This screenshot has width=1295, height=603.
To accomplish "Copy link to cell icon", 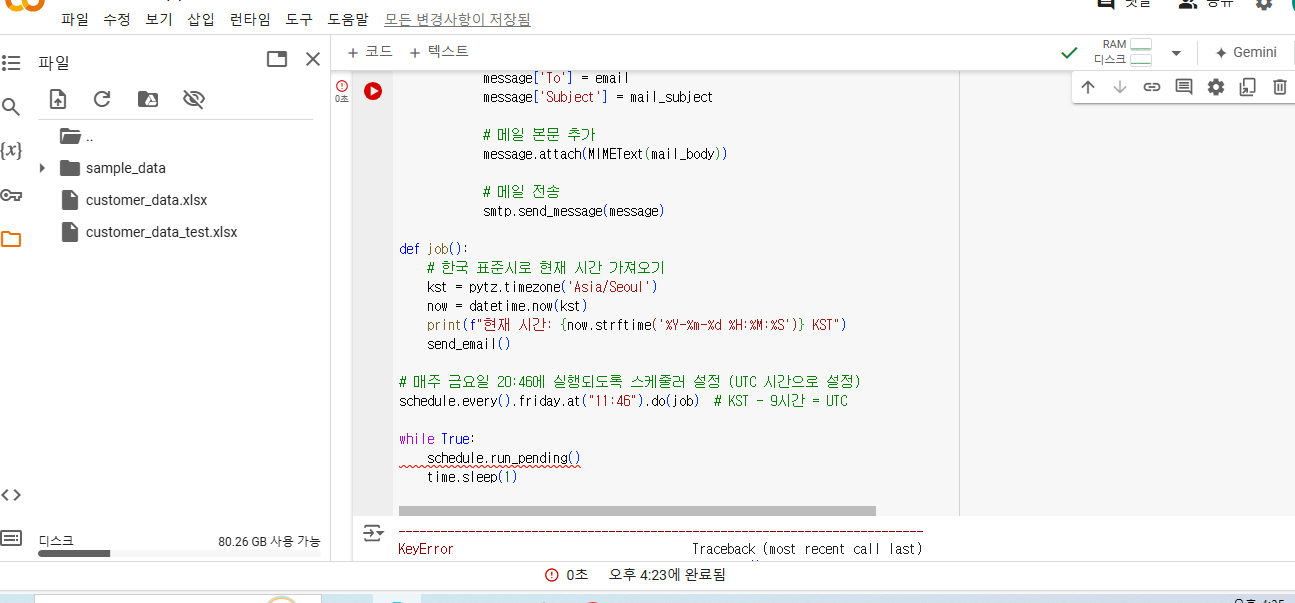I will [x=1152, y=87].
